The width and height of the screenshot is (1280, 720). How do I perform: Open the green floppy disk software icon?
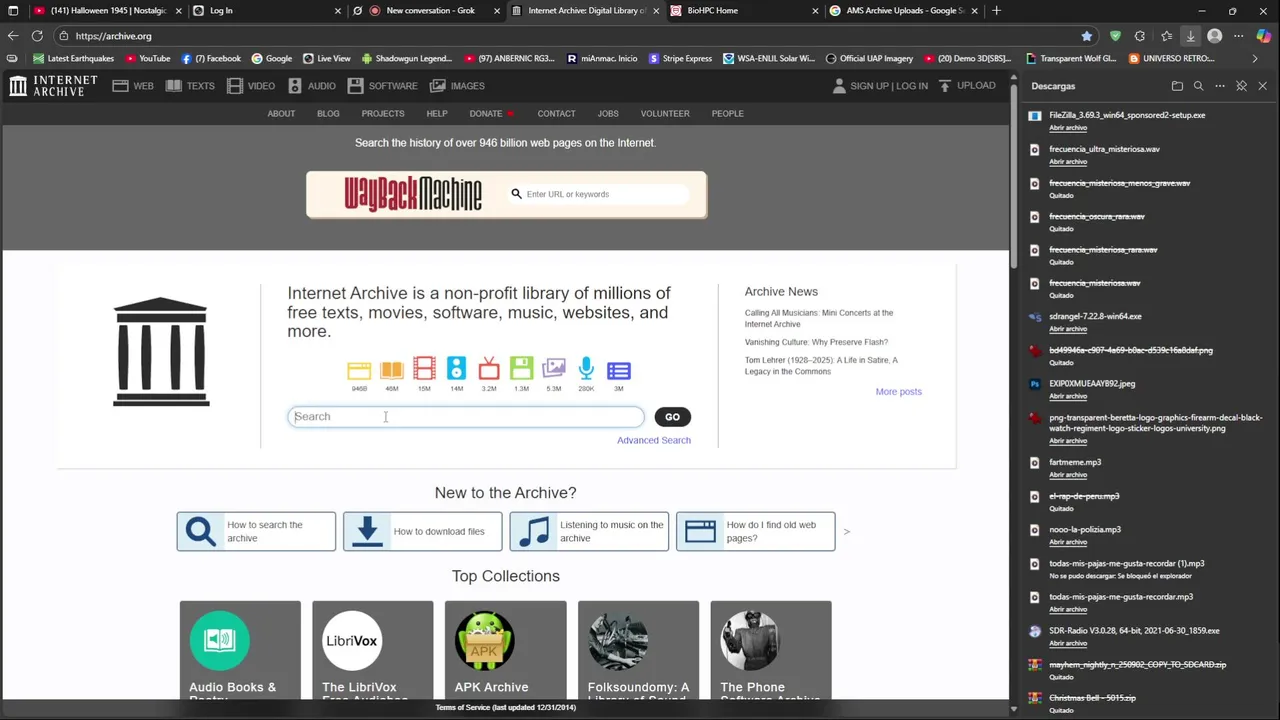point(521,369)
